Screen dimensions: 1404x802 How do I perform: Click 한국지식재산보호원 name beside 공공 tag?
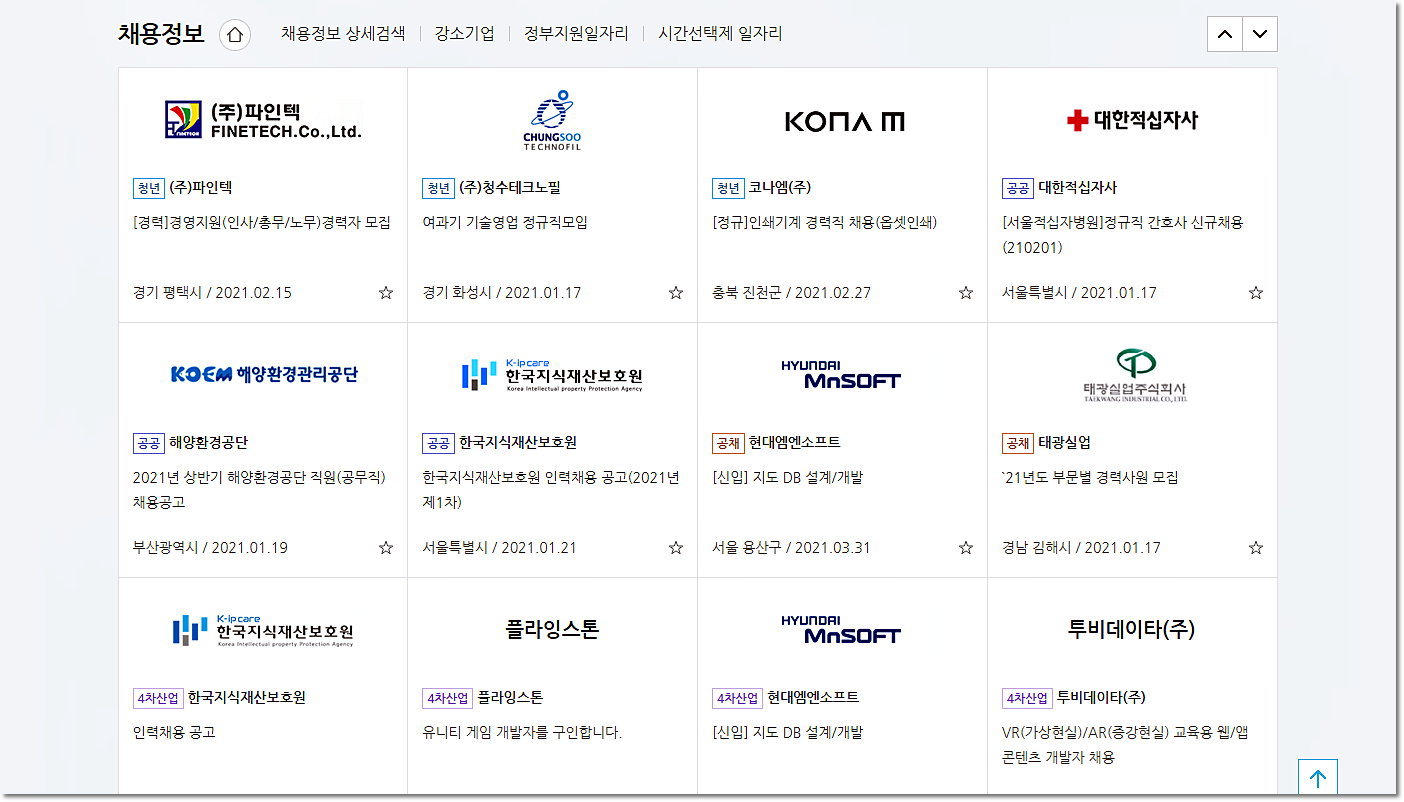pyautogui.click(x=518, y=443)
